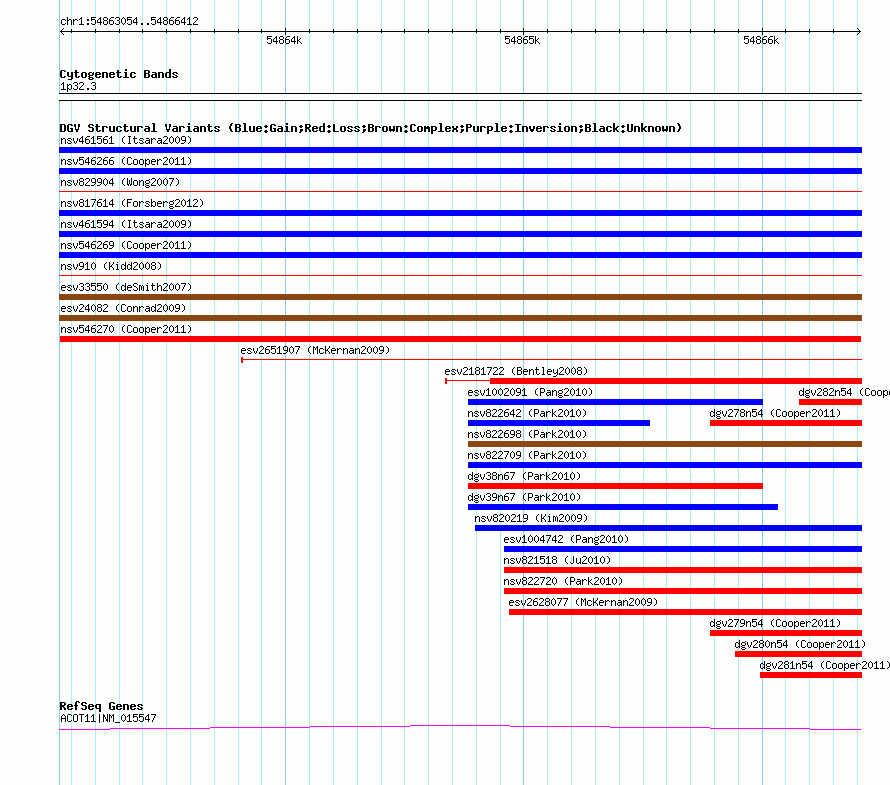Screen dimensions: 890x785
Task: Open the nsv546266 (Cooper2011) label
Action: point(126,161)
